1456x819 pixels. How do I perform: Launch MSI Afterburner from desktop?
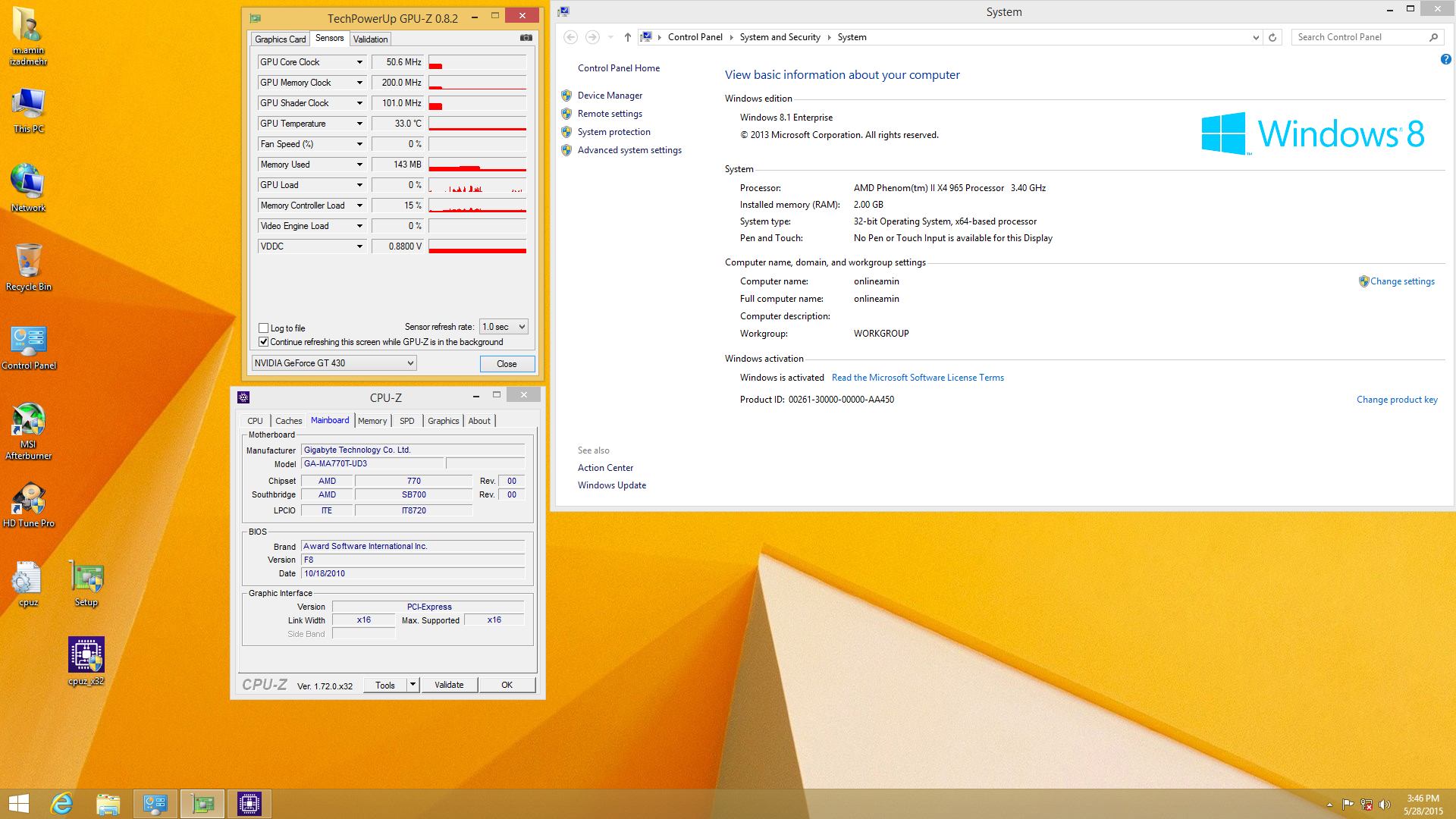pyautogui.click(x=29, y=431)
